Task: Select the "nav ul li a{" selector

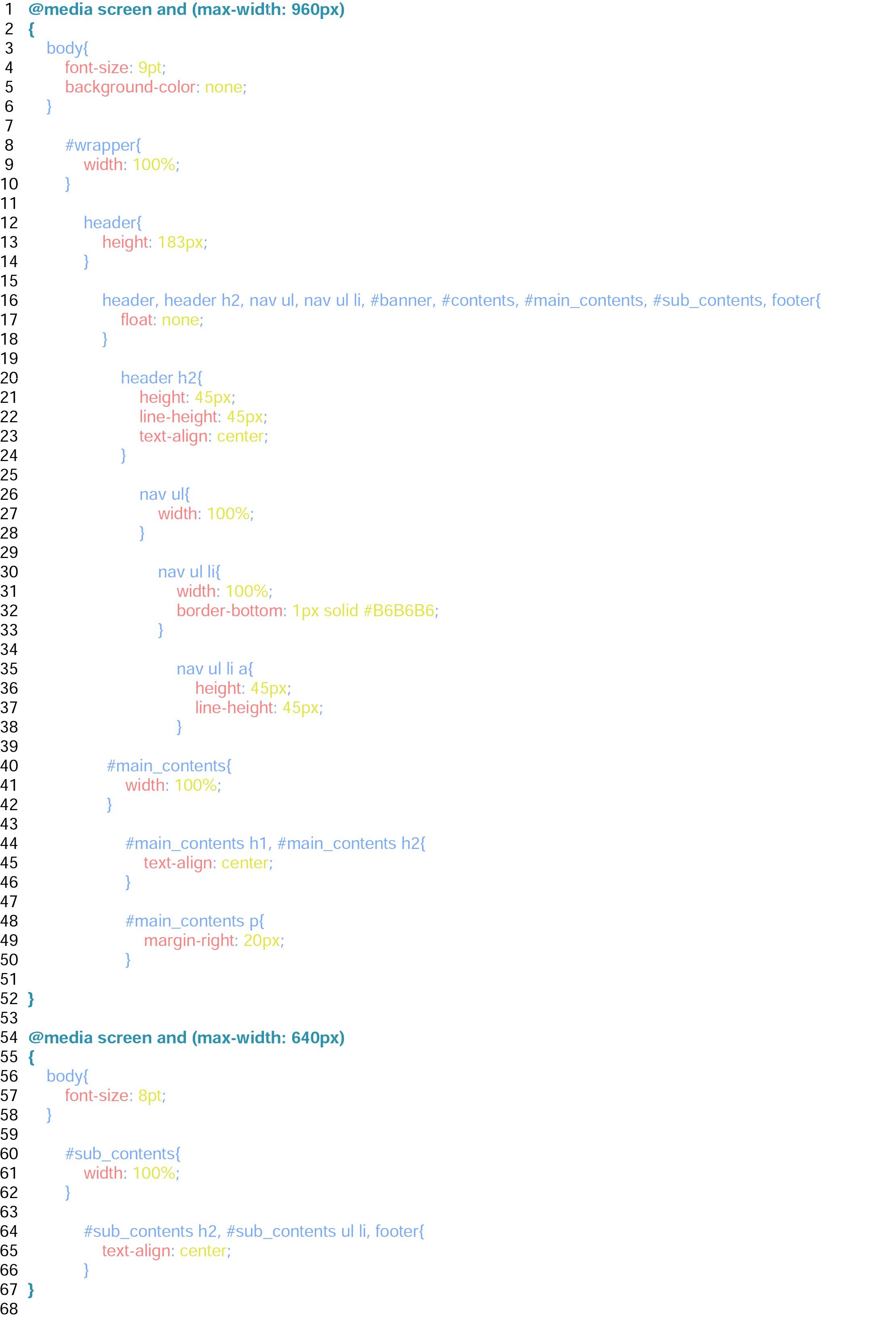Action: click(215, 669)
